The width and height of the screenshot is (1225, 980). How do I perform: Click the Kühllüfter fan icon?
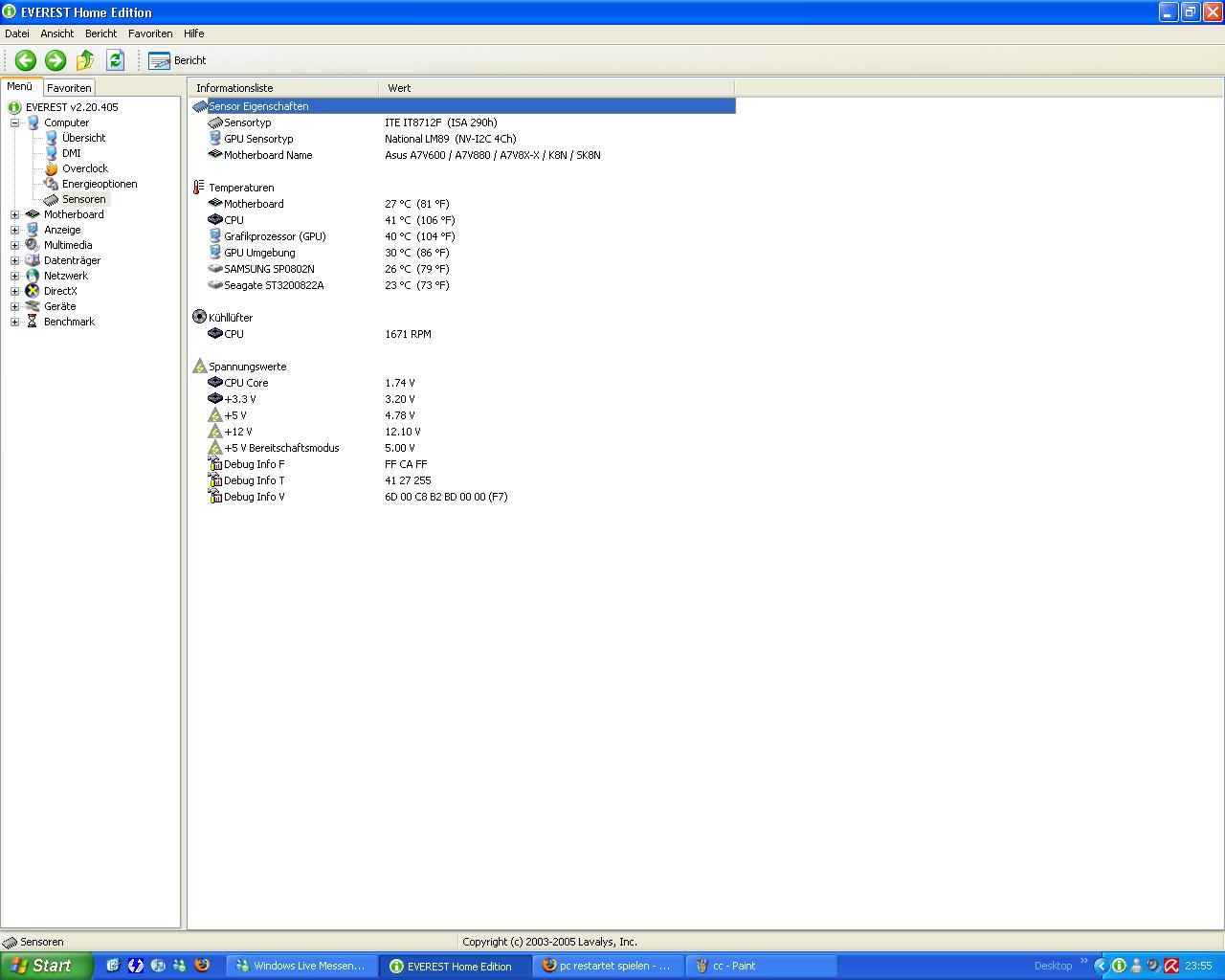coord(199,317)
